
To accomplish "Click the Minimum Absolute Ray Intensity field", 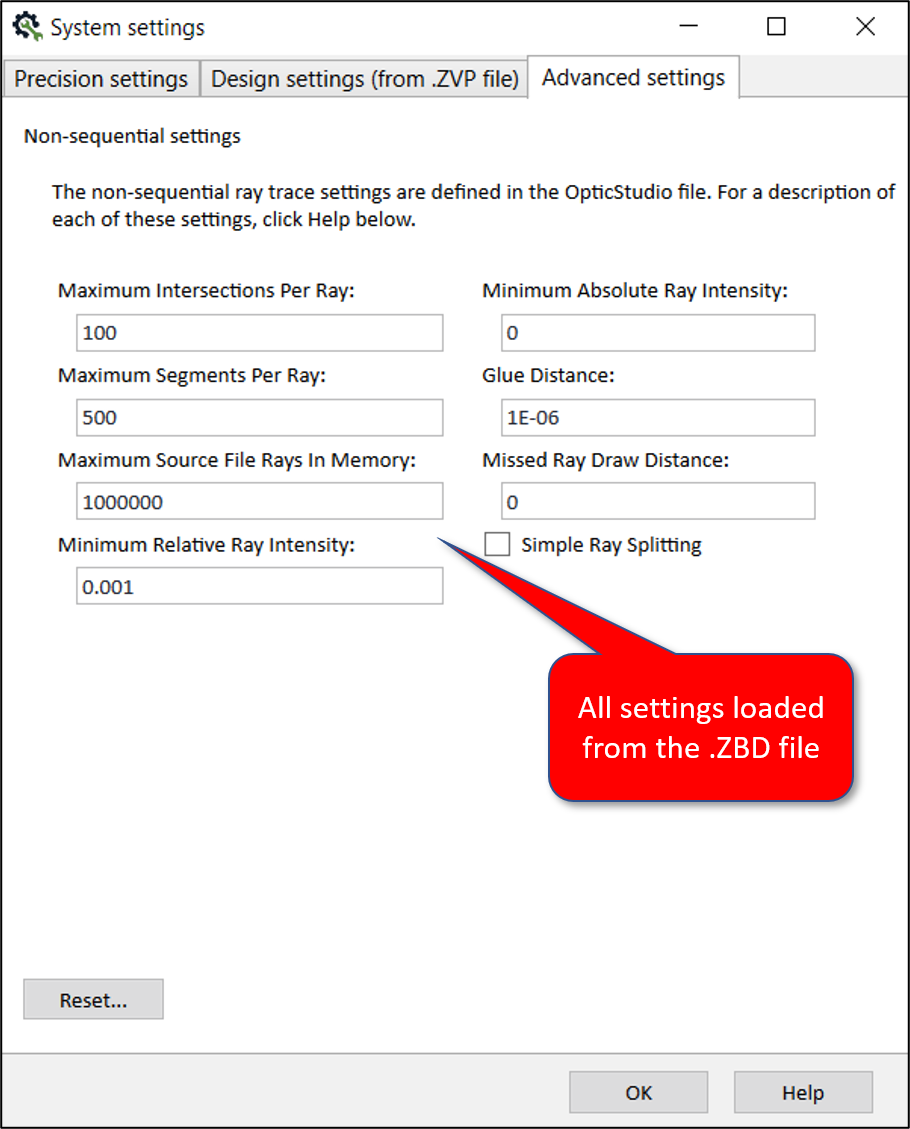I will click(658, 333).
